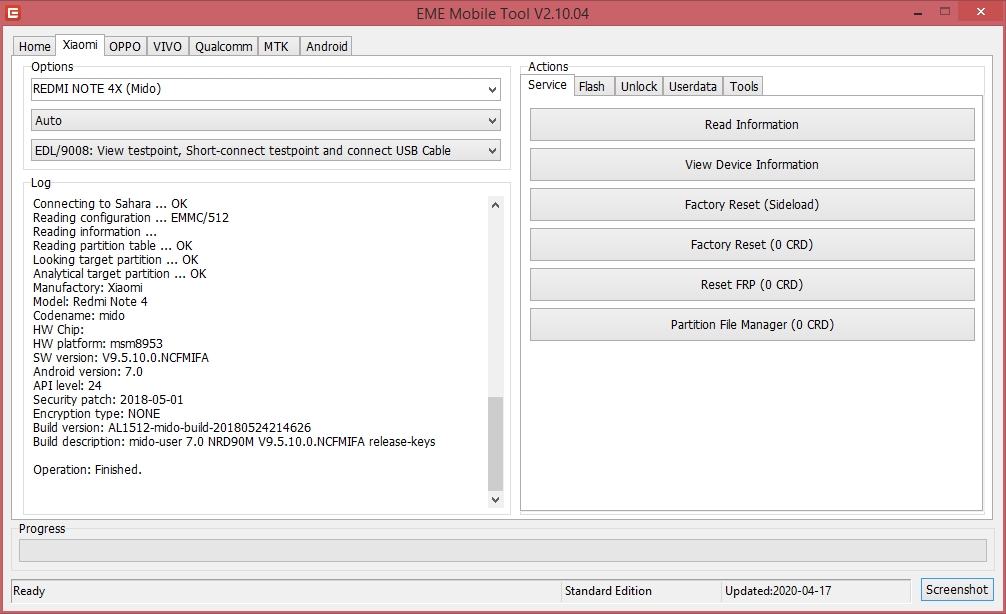1006x614 pixels.
Task: Run Factory Reset (Sideload)
Action: (752, 205)
